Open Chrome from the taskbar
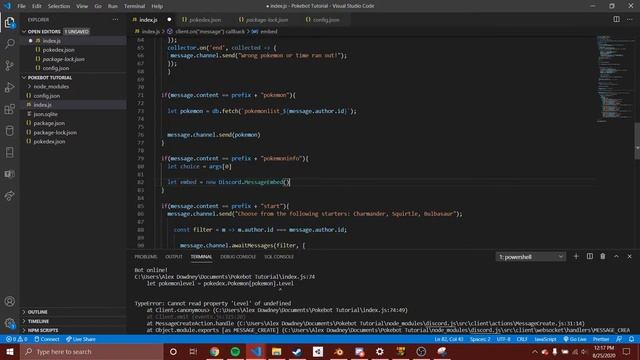The image size is (640, 360). (x=214, y=351)
